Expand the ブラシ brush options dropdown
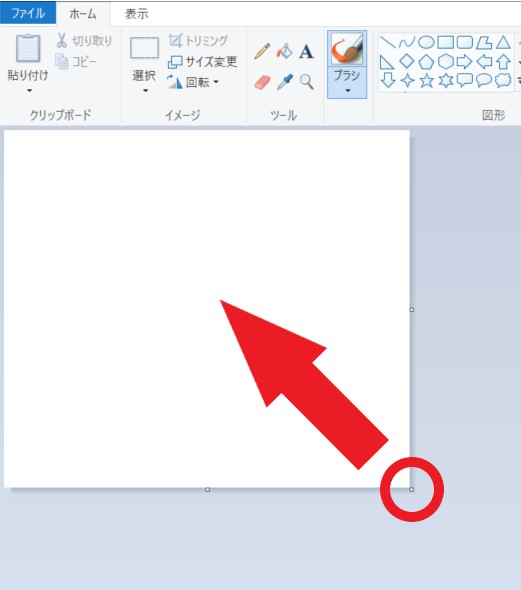The height and width of the screenshot is (590, 521). click(x=347, y=90)
